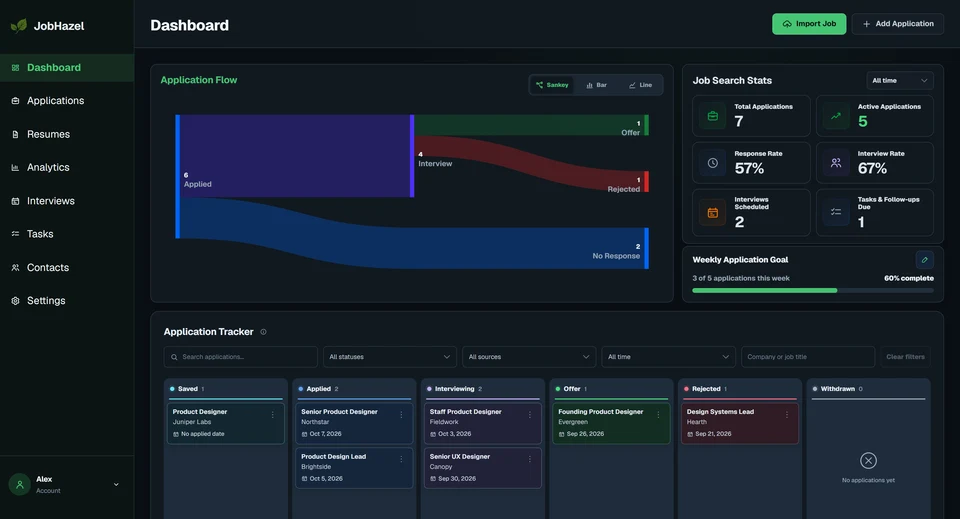Click the Search applications input field
This screenshot has width=960, height=519.
coord(241,357)
